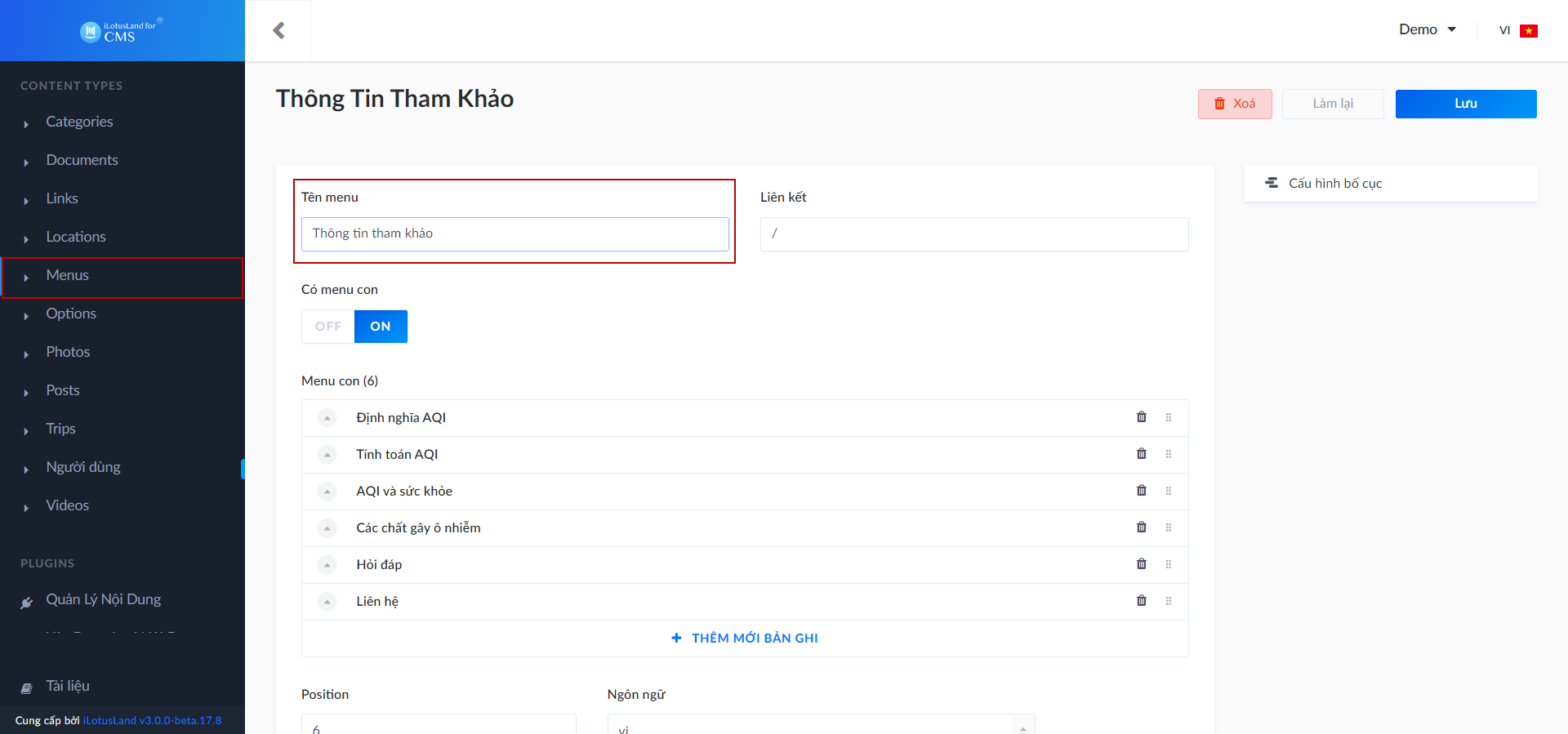Expand the Hỏi đáp submenu row

point(327,565)
